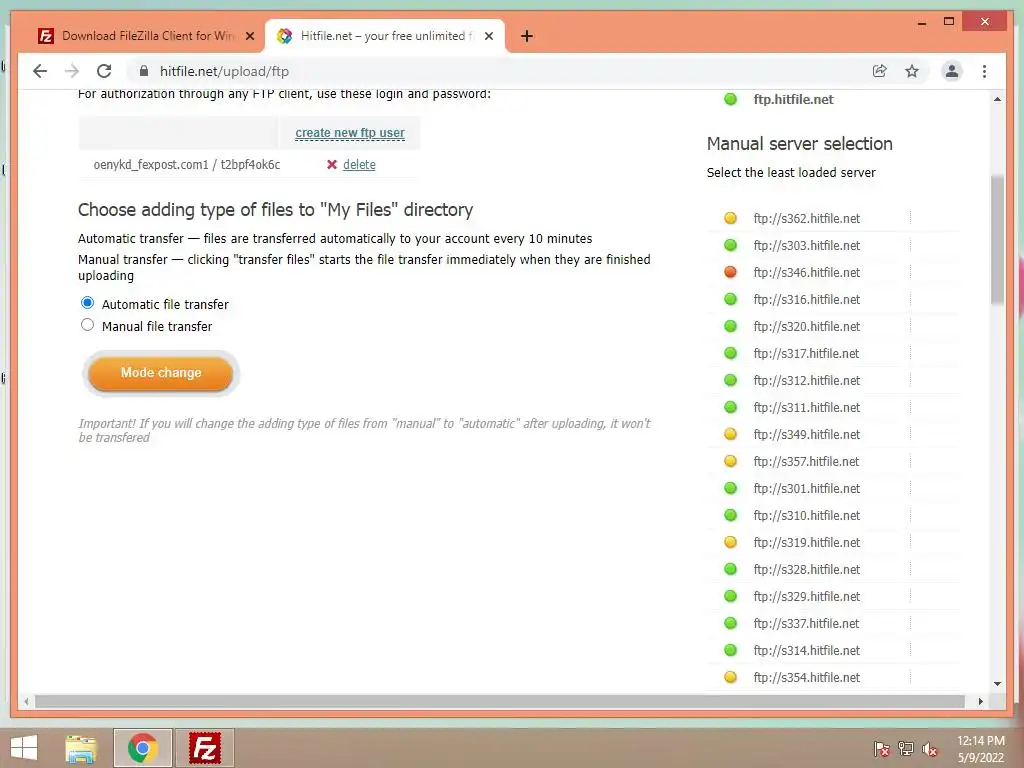Open FileZilla from the taskbar

(x=204, y=748)
